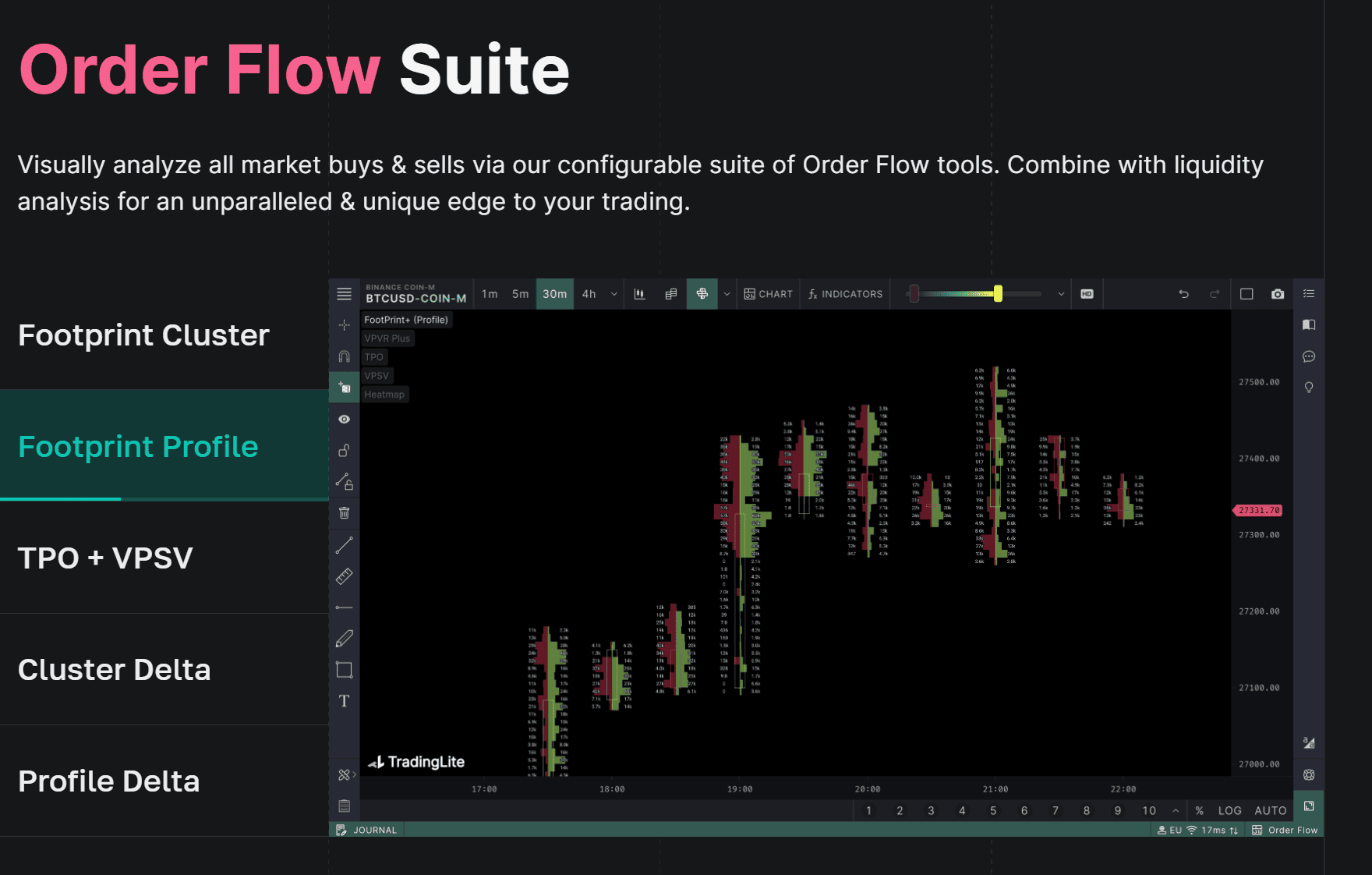This screenshot has height=875, width=1372.
Task: Toggle AUTO price scale
Action: pos(1271,810)
